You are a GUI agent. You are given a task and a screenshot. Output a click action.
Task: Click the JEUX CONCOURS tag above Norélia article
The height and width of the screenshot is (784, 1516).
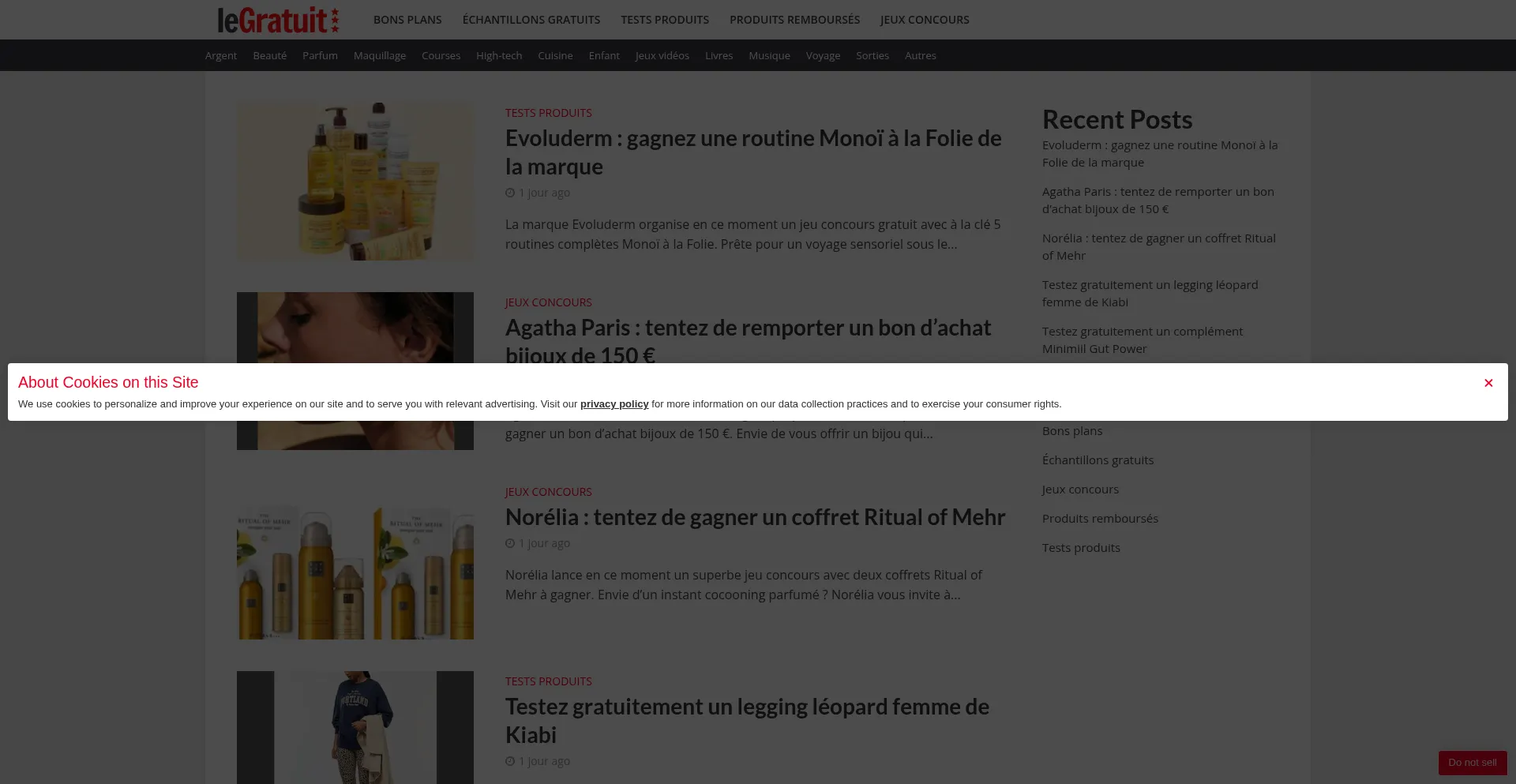[x=549, y=492]
